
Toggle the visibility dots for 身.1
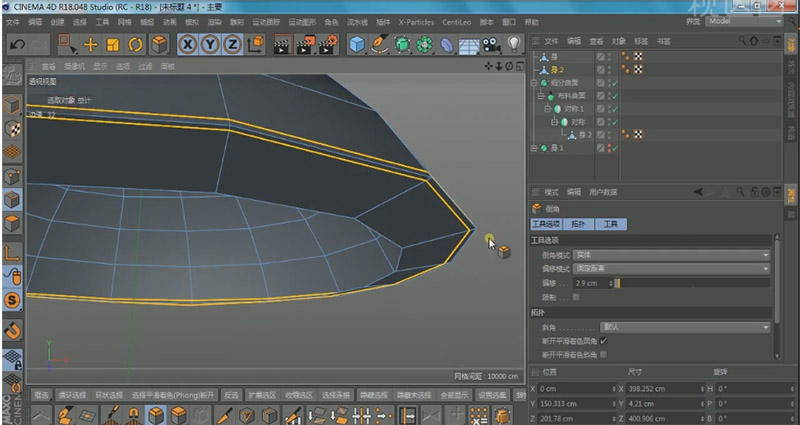[x=609, y=148]
